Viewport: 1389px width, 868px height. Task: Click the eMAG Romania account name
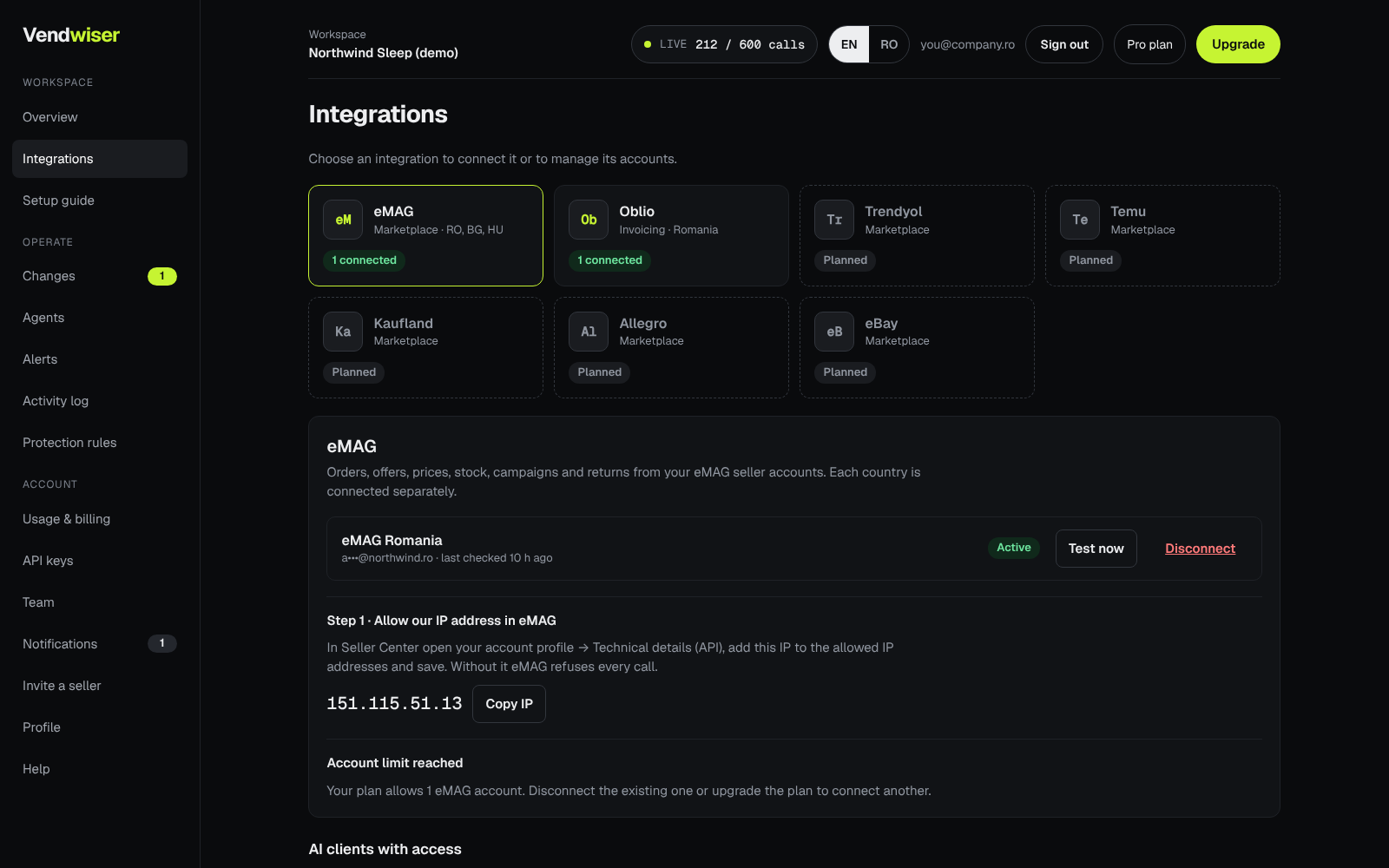(x=392, y=540)
